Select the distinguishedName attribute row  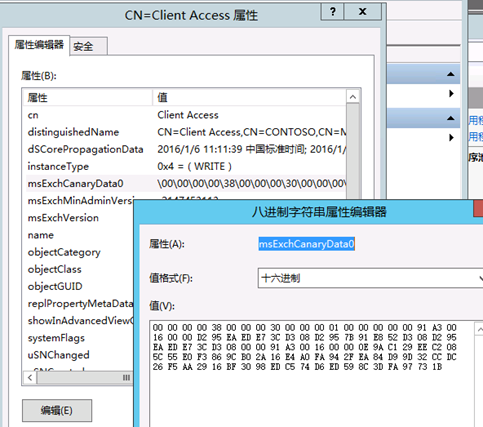tap(186, 132)
